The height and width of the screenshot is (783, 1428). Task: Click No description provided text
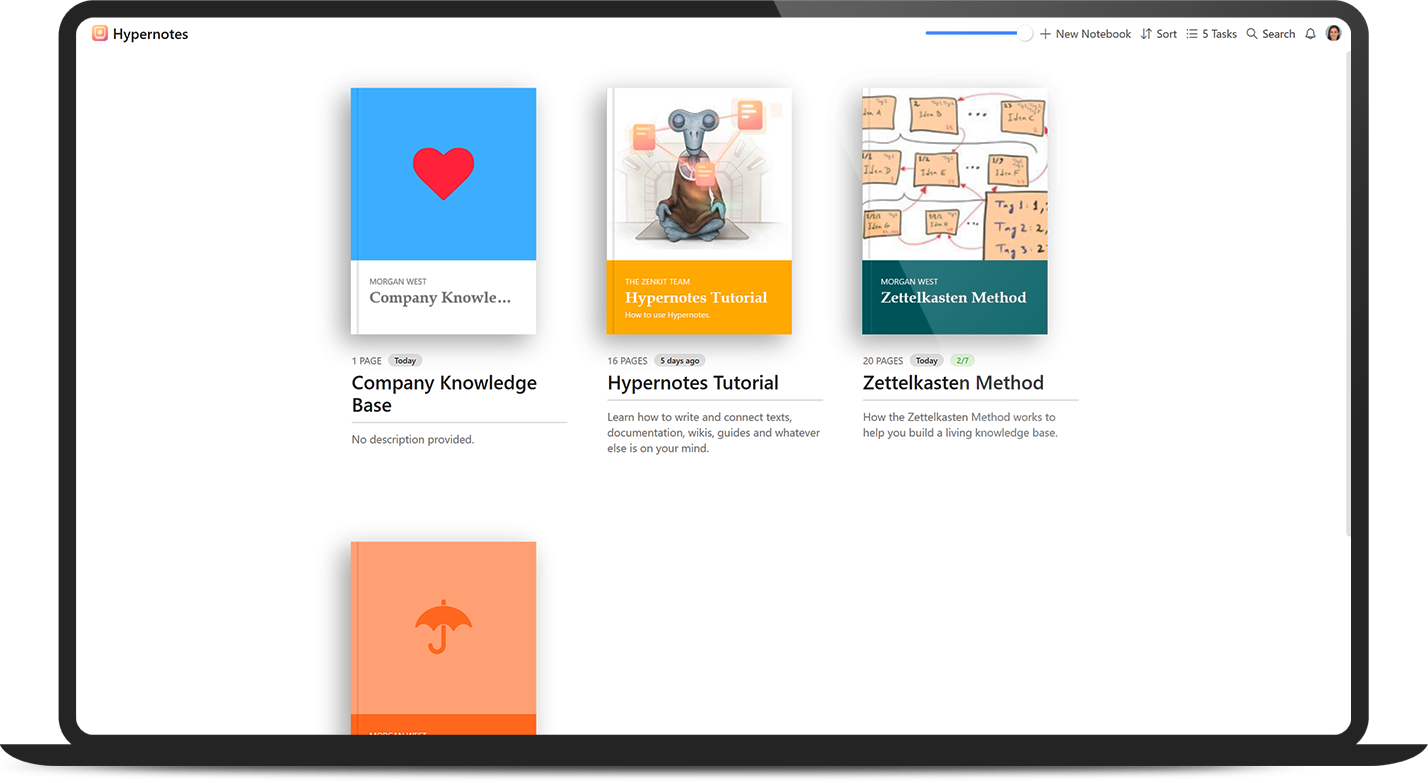(413, 439)
